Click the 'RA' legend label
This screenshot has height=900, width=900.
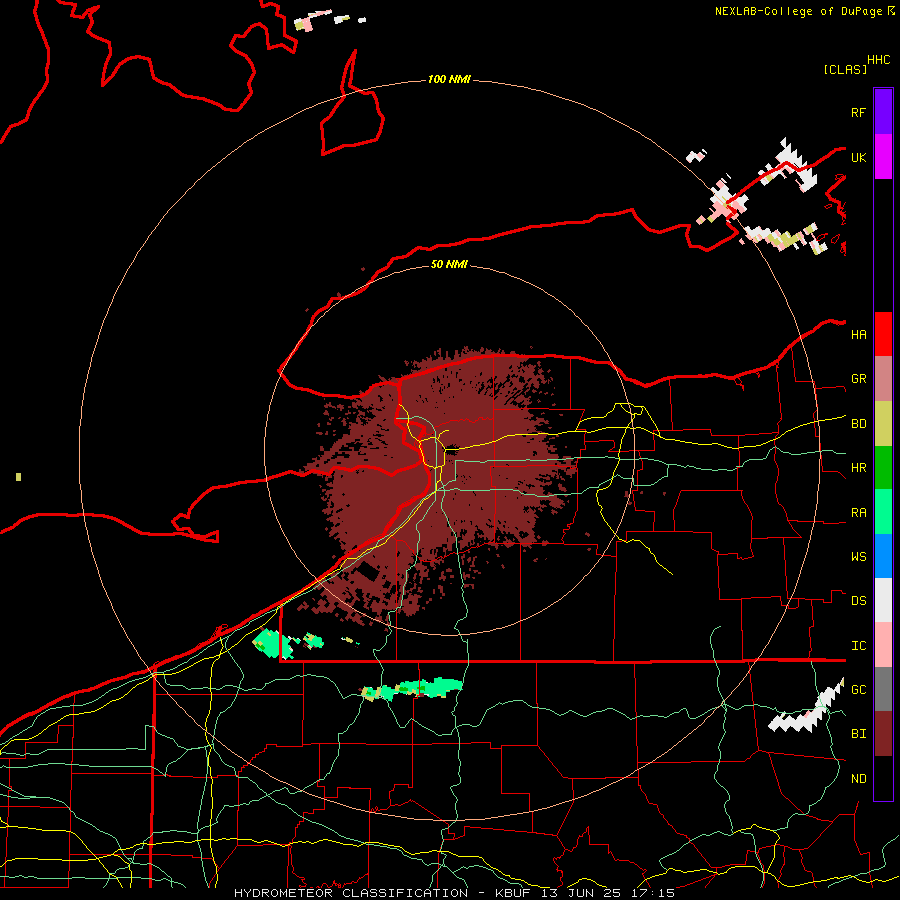point(858,513)
